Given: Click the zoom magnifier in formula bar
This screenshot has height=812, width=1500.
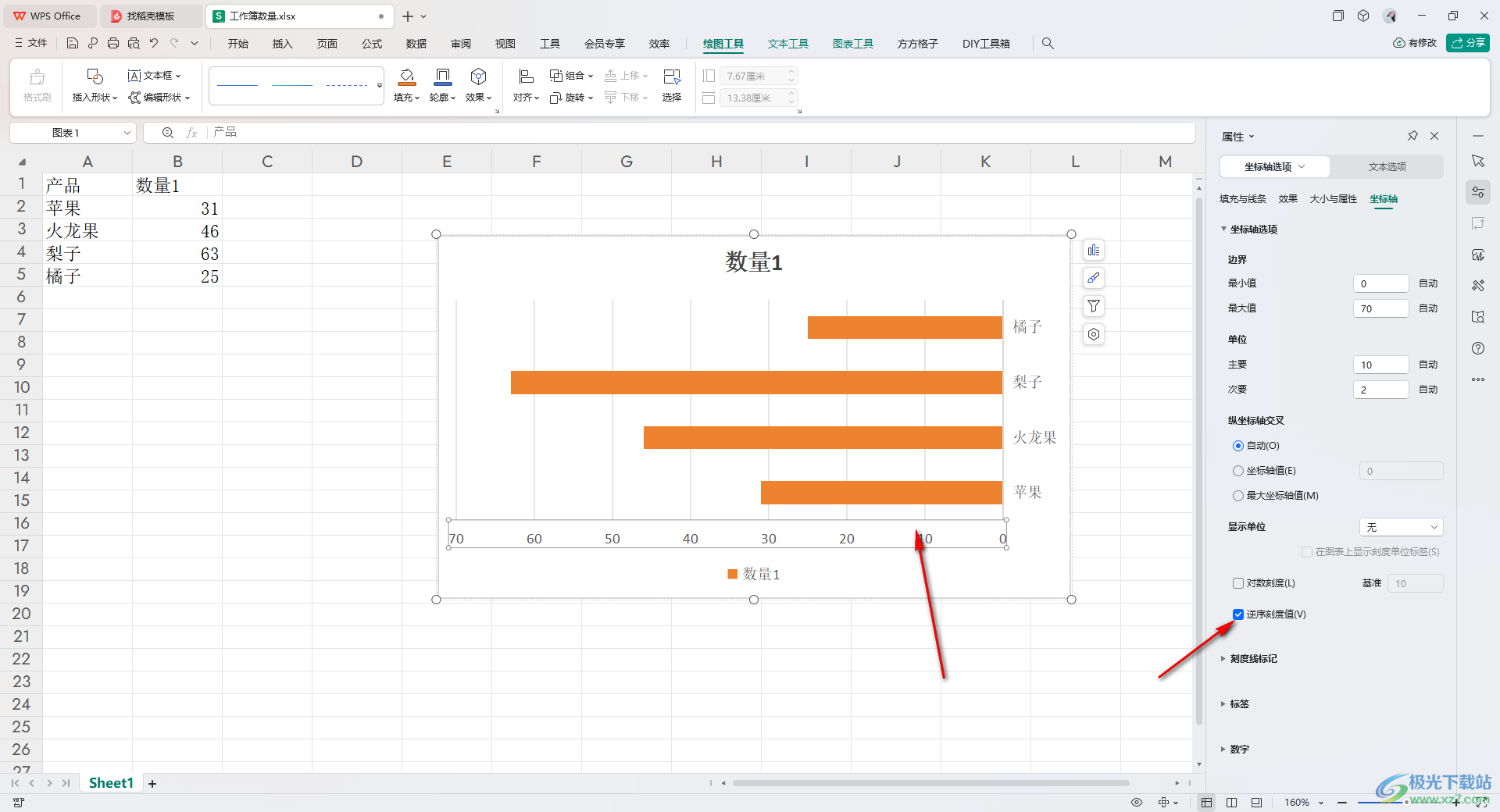Looking at the screenshot, I should click(167, 133).
